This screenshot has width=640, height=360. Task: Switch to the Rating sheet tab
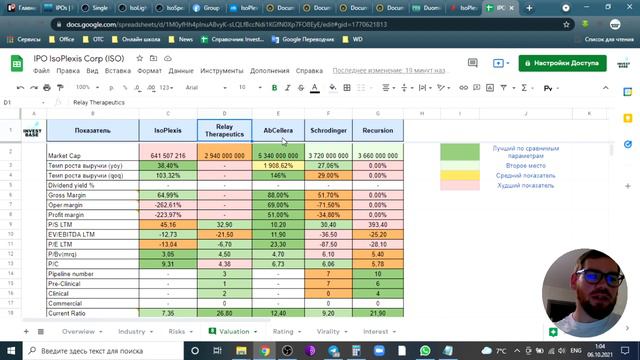click(283, 331)
